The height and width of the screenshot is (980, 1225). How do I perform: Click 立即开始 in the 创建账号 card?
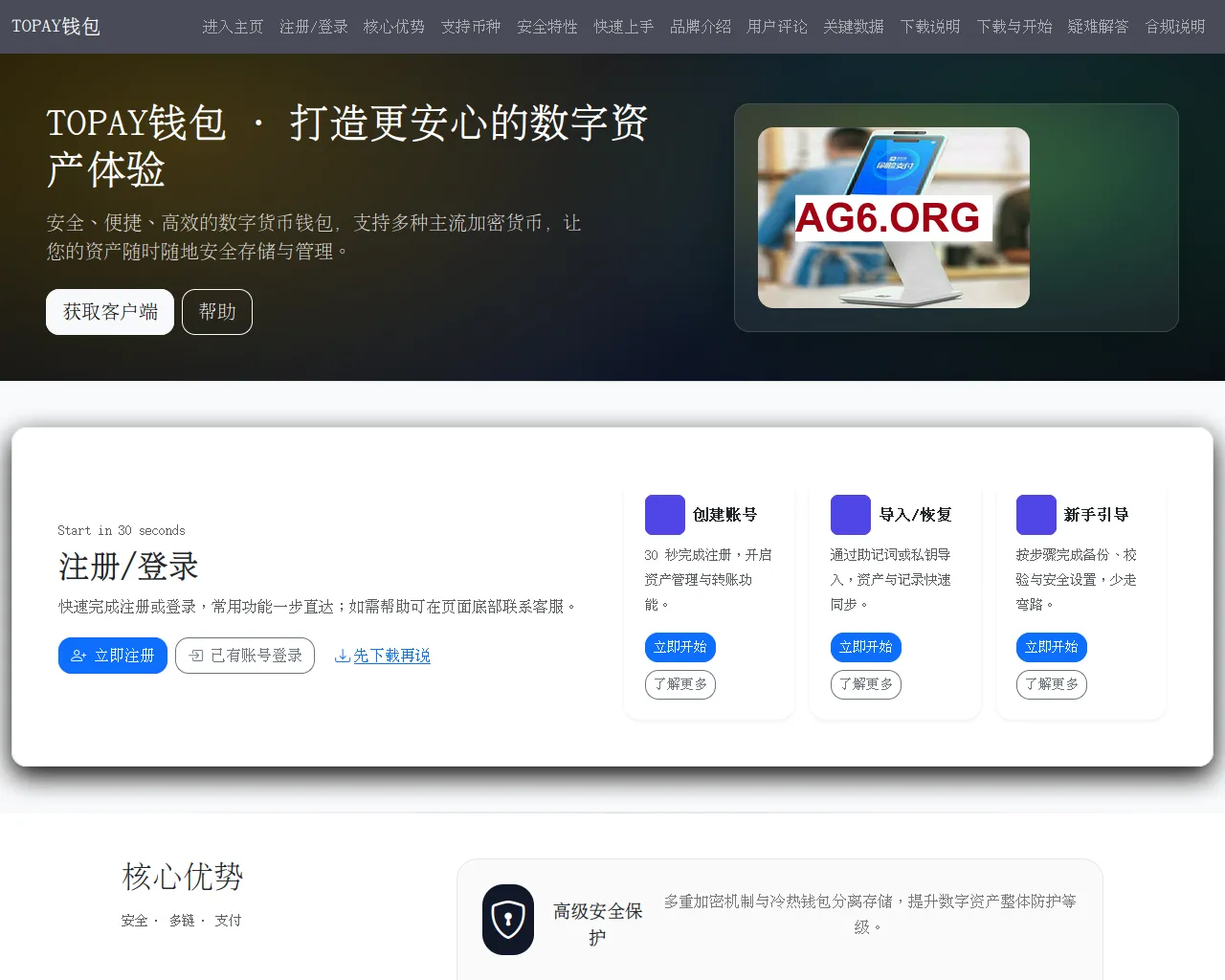pyautogui.click(x=680, y=647)
